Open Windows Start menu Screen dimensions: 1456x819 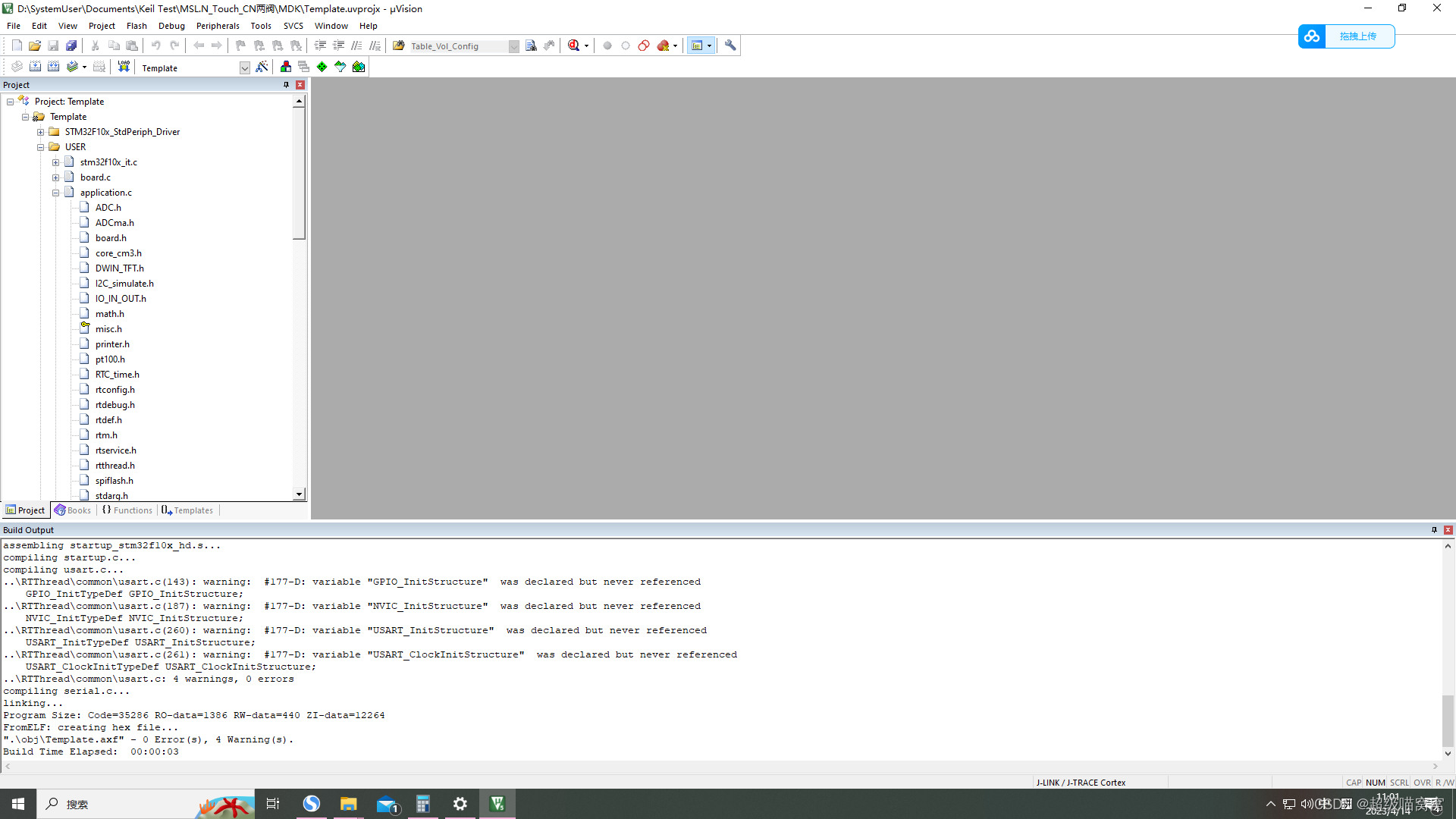coord(18,804)
